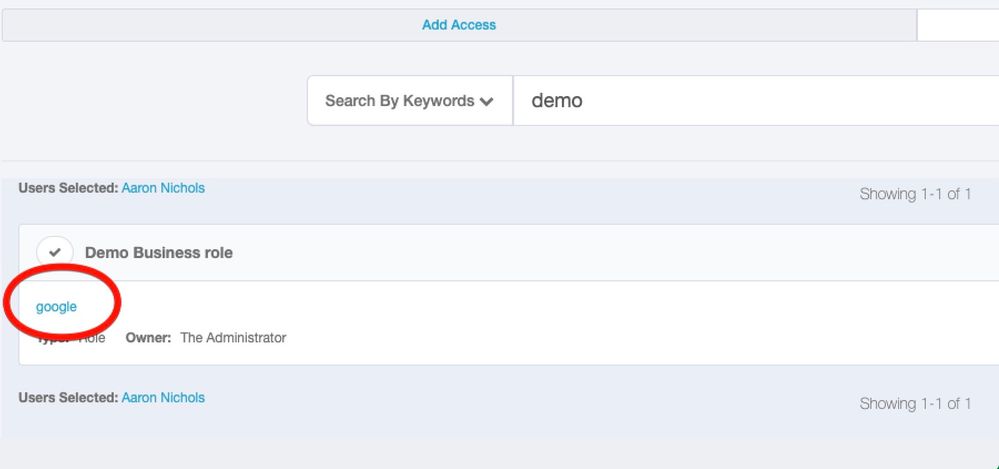Click The Administrator owner name
The height and width of the screenshot is (469, 999).
click(x=233, y=338)
